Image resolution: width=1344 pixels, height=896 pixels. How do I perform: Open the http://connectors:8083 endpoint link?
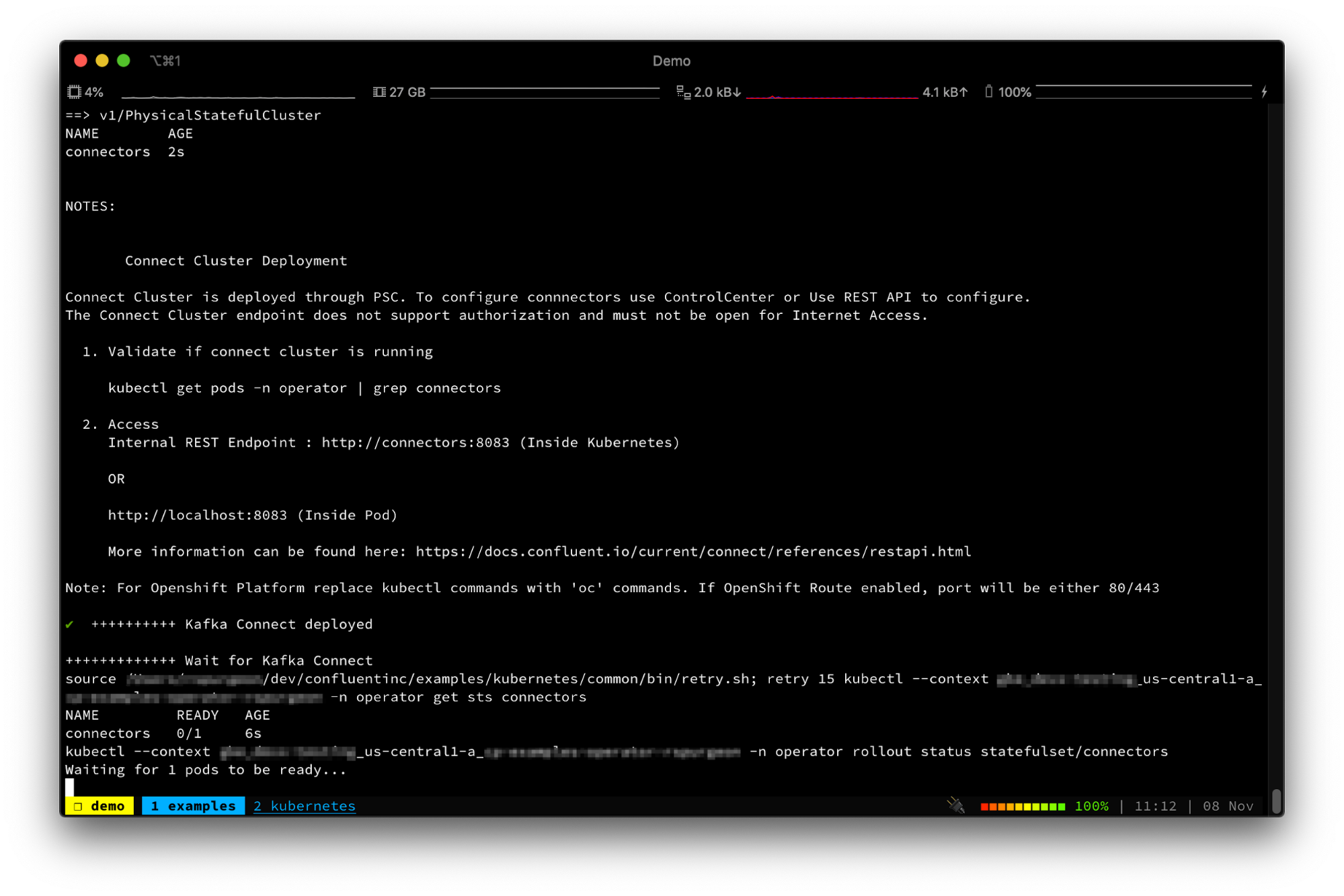pyautogui.click(x=416, y=442)
